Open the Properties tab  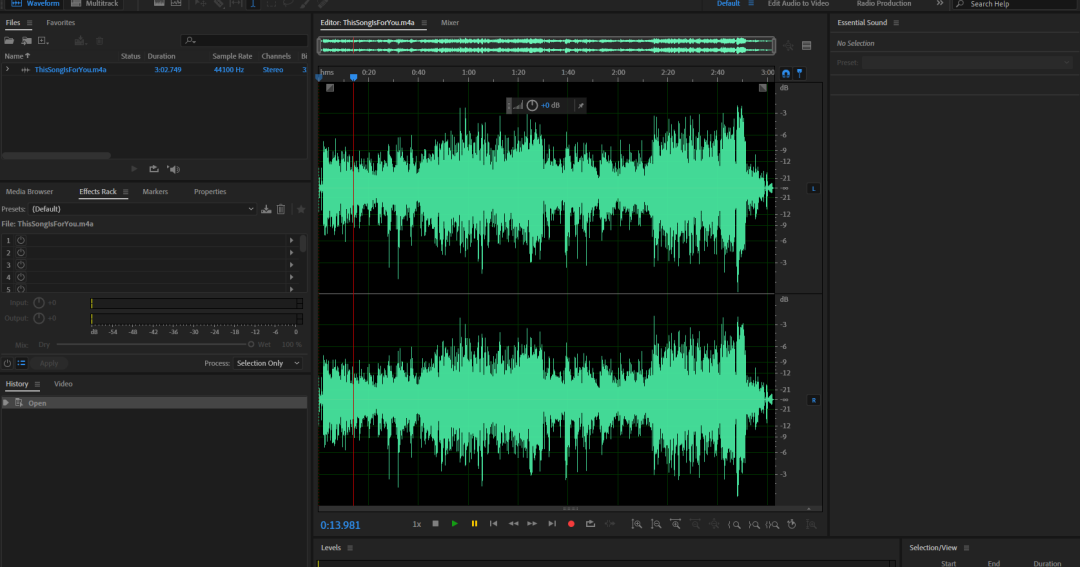(x=210, y=192)
